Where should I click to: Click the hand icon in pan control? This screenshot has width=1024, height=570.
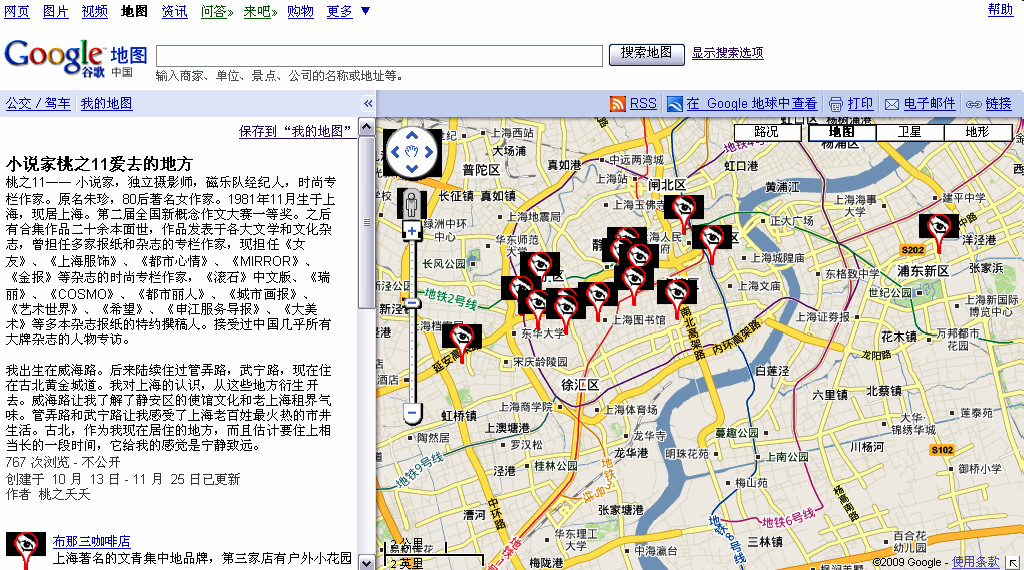411,151
